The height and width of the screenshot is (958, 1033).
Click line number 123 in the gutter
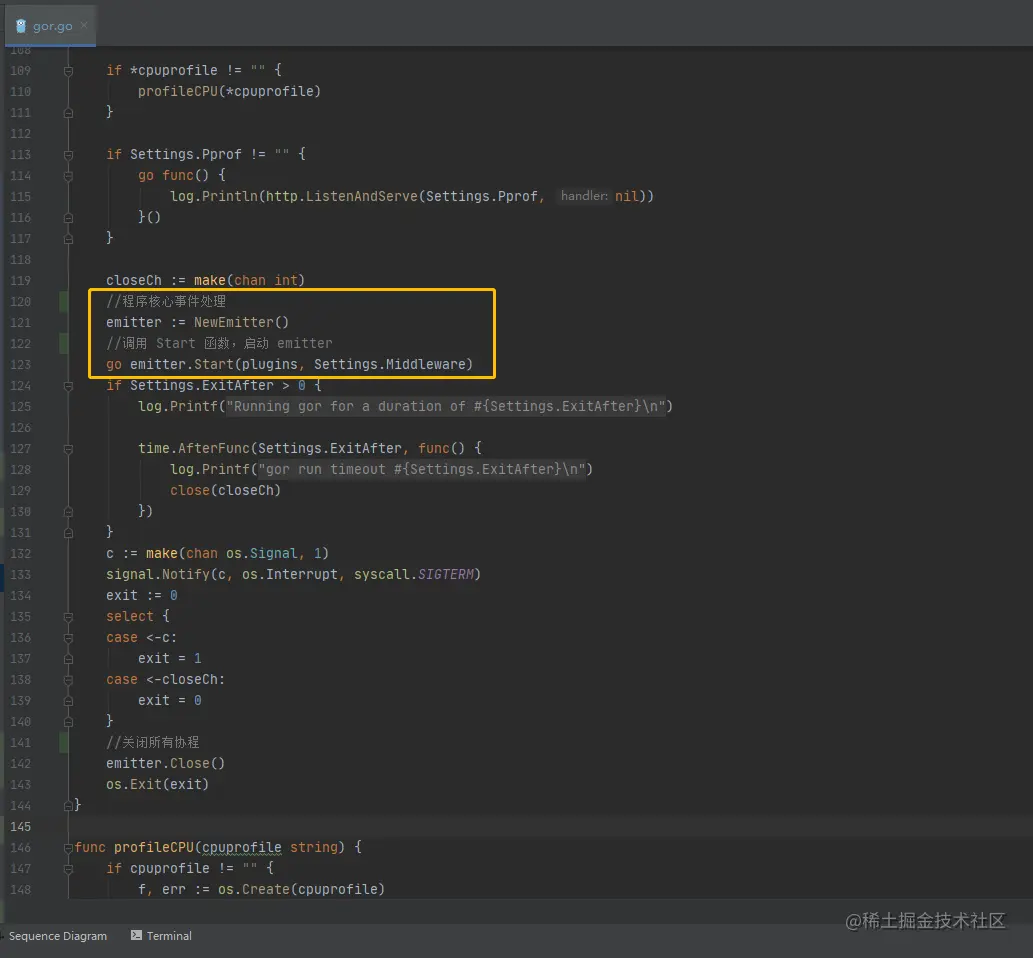point(20,365)
